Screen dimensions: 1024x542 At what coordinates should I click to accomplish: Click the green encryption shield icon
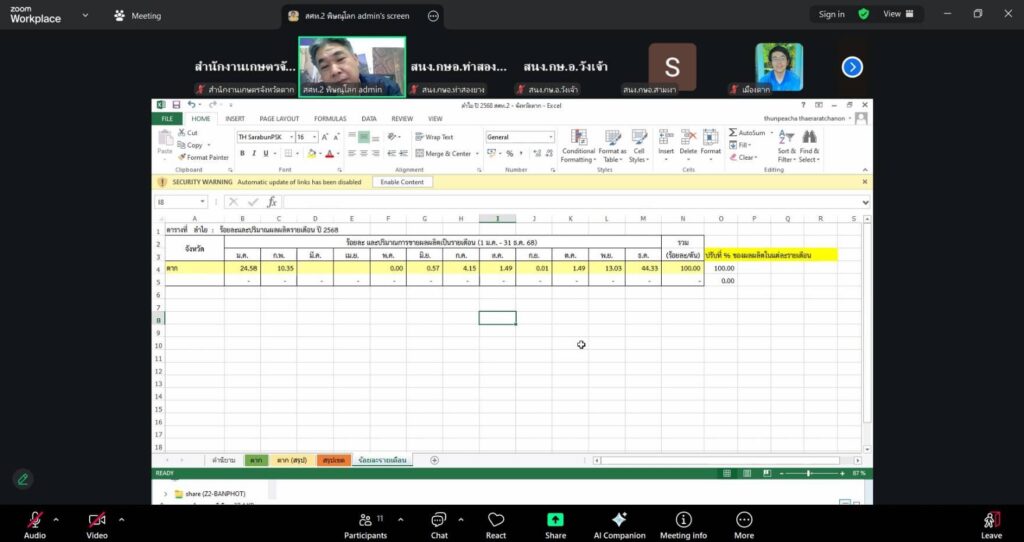coord(864,14)
